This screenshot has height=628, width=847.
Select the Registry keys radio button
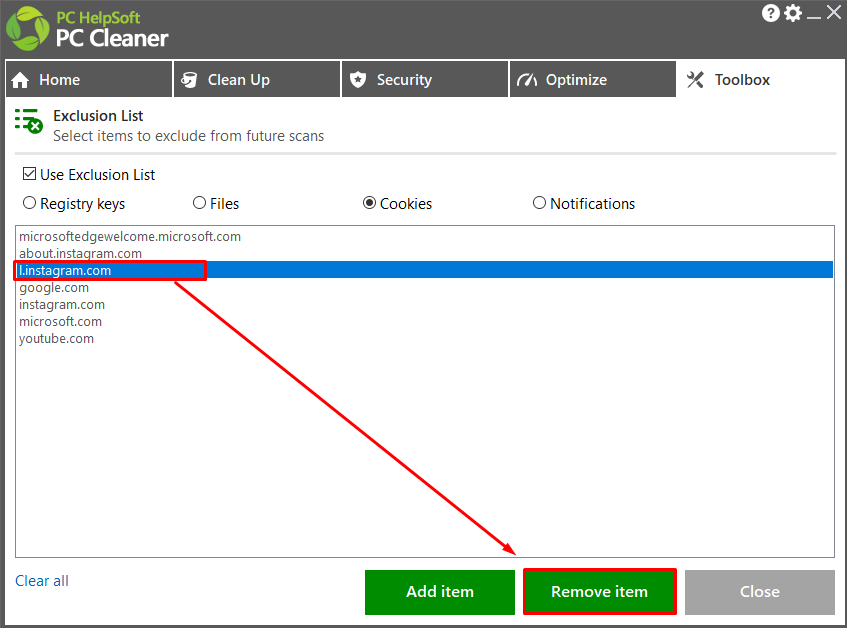29,203
